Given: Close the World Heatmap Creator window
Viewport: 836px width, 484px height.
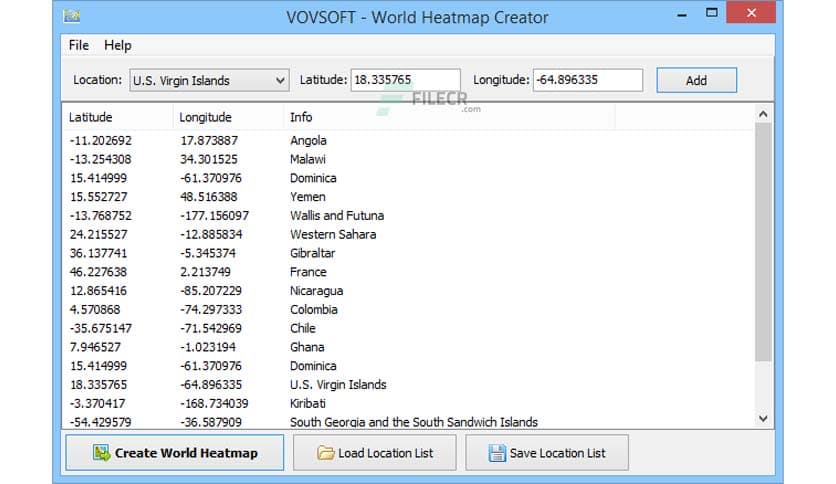Looking at the screenshot, I should pos(751,13).
